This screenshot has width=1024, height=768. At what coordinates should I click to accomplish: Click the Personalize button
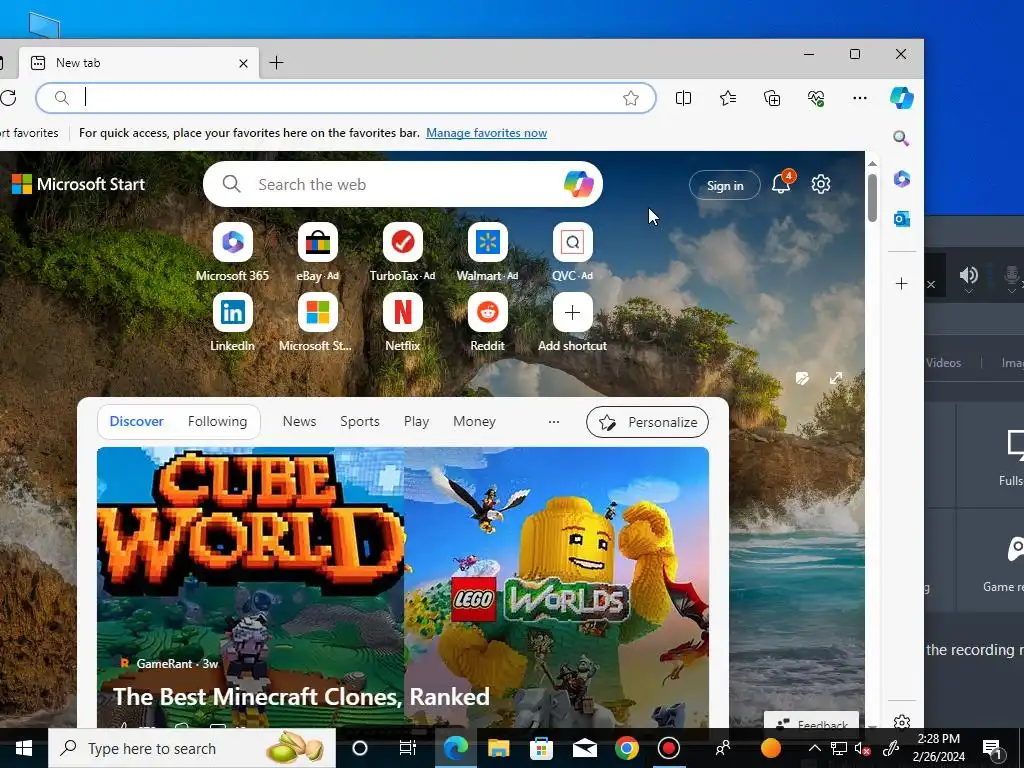point(647,422)
